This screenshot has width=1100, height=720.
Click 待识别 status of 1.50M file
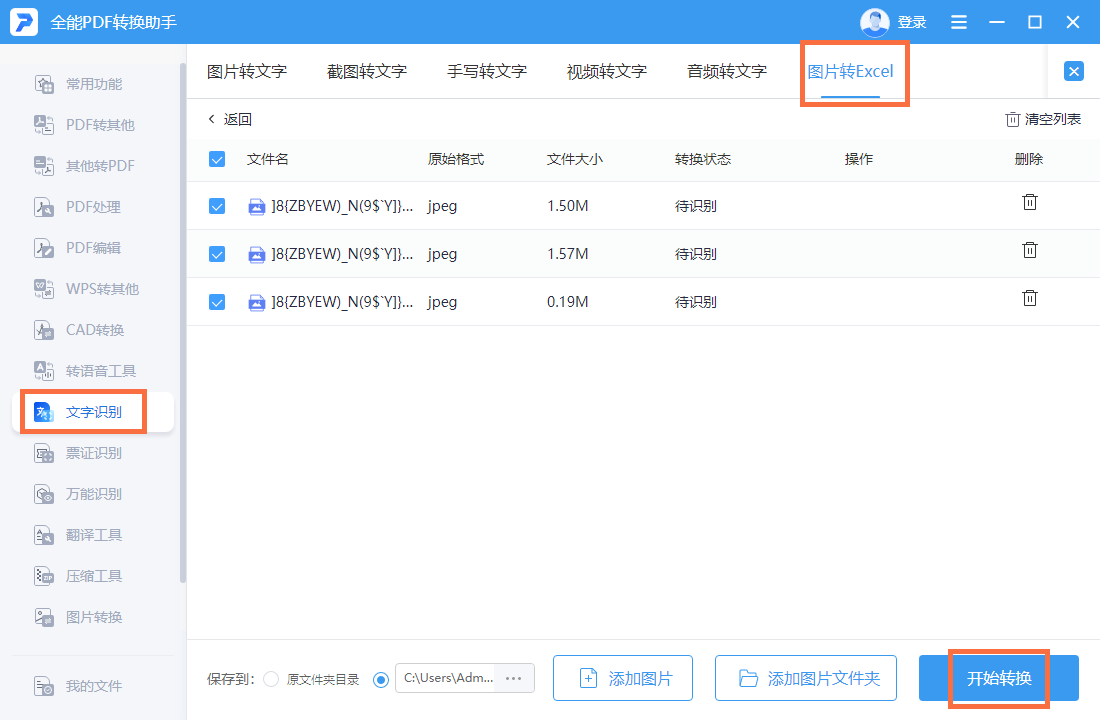coord(695,206)
